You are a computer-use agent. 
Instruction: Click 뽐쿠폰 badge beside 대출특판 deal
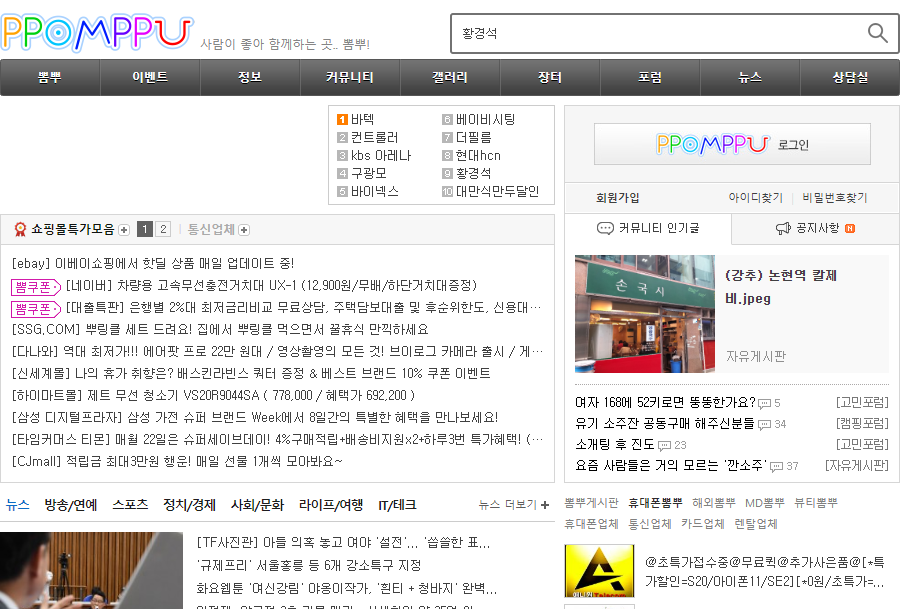(x=36, y=309)
